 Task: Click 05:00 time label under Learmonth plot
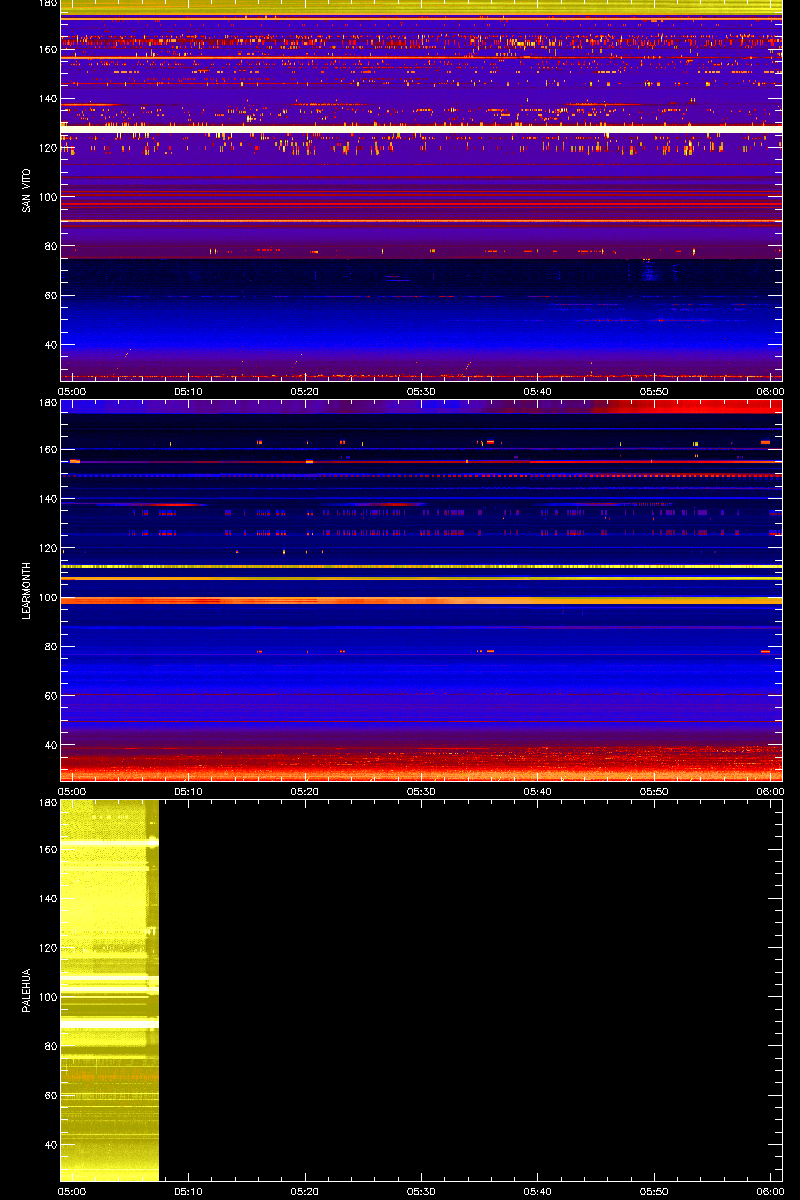73,792
